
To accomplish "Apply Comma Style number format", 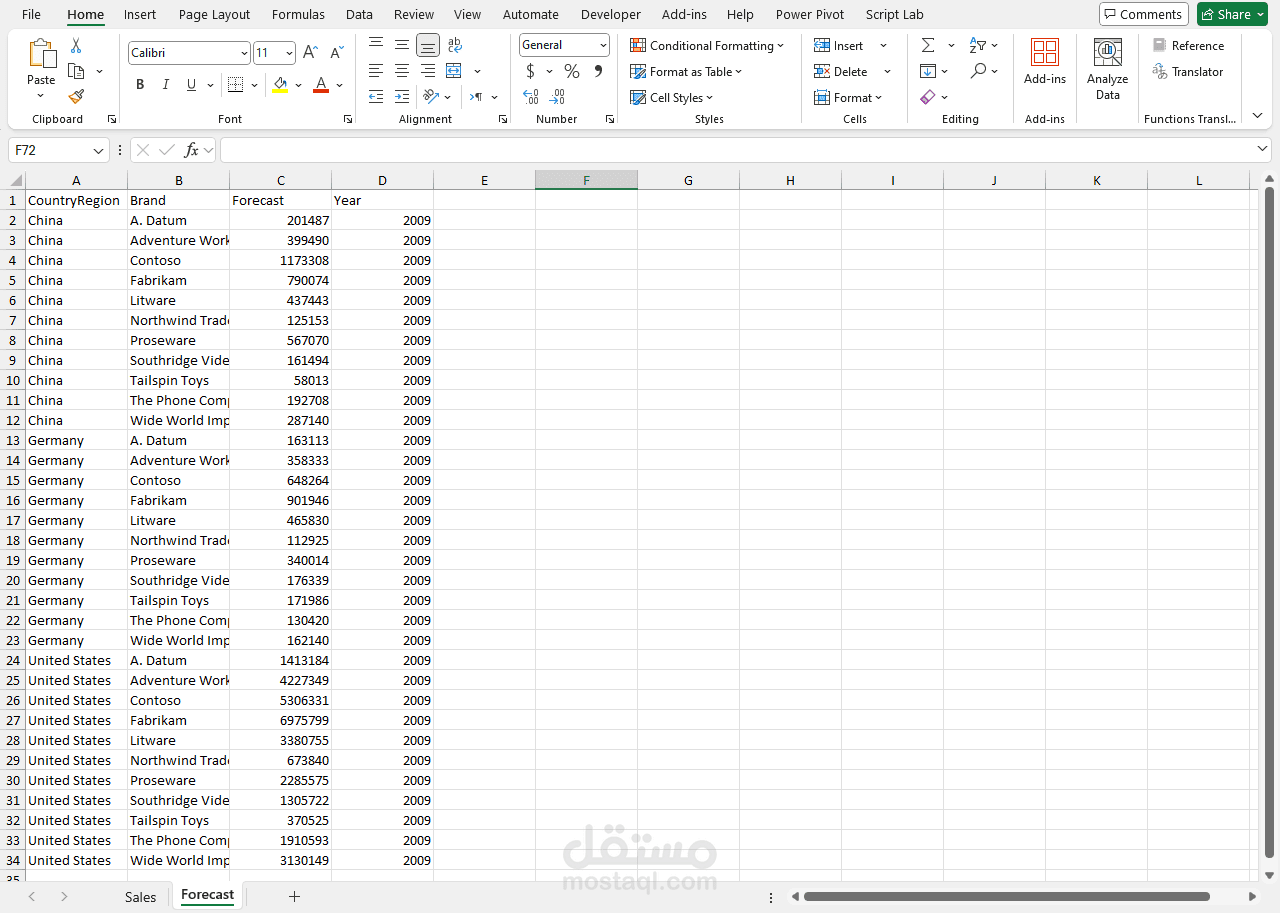I will (598, 71).
